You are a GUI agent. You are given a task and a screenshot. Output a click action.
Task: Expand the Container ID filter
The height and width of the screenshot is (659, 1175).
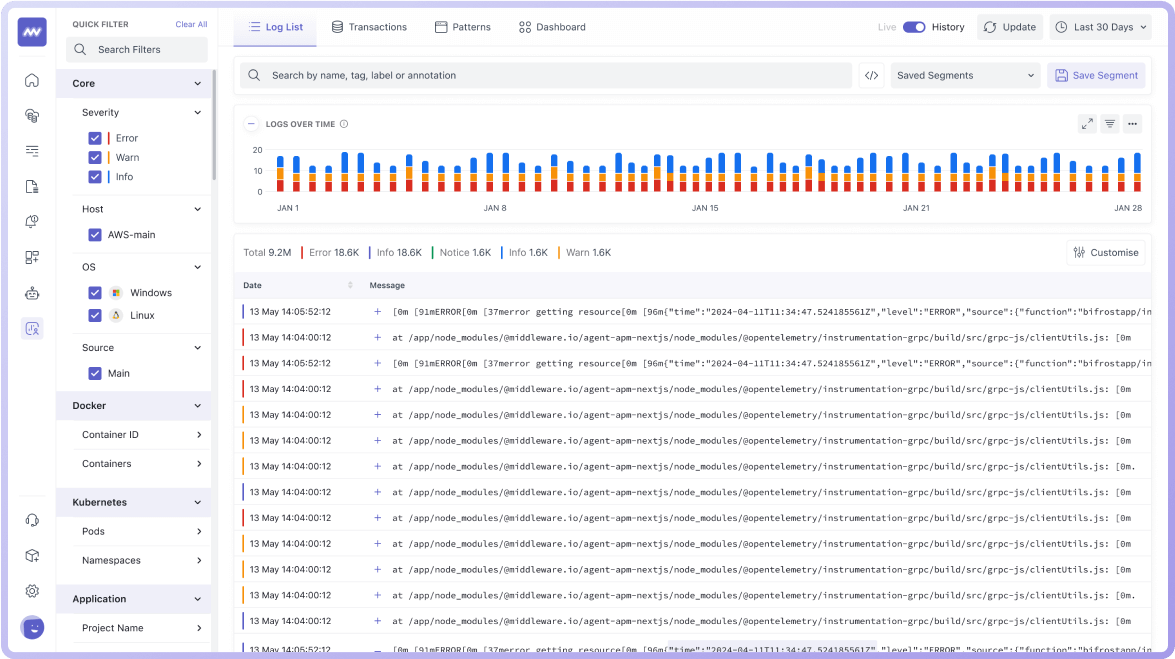point(141,435)
